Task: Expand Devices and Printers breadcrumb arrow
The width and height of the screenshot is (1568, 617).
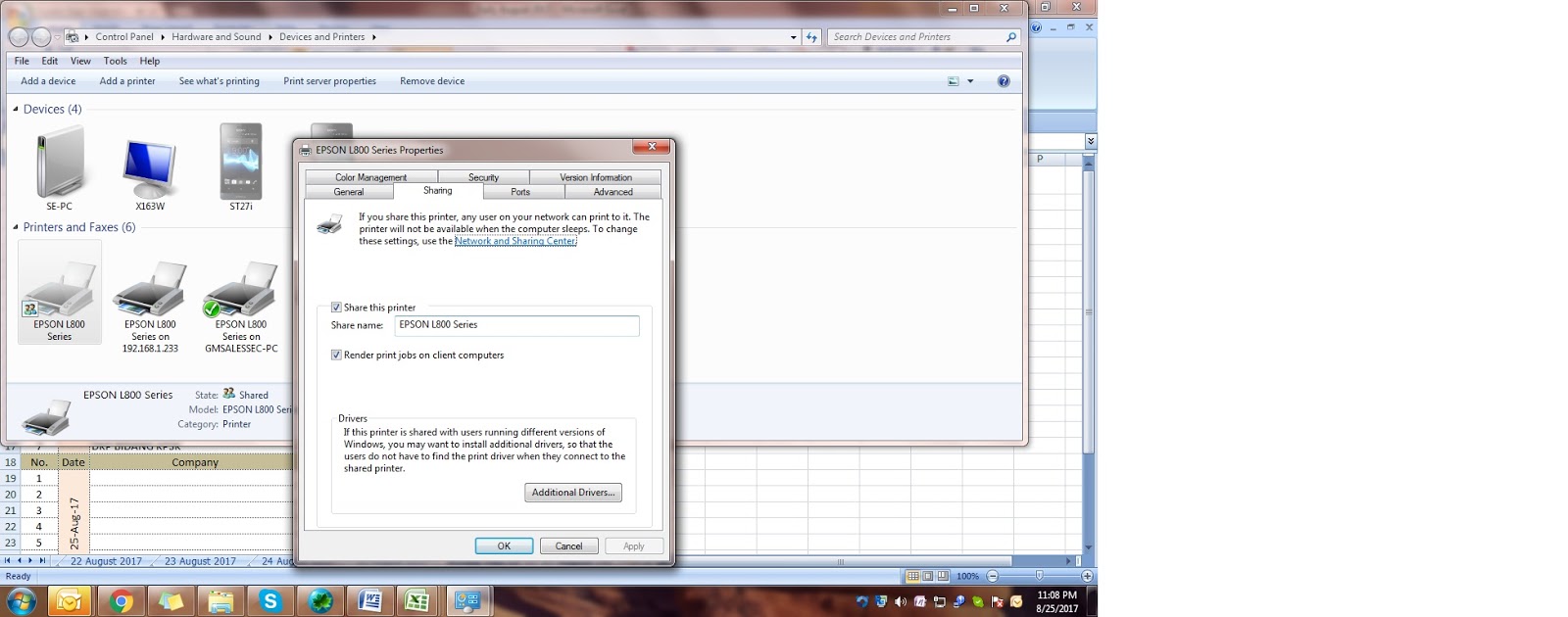Action: coord(373,37)
